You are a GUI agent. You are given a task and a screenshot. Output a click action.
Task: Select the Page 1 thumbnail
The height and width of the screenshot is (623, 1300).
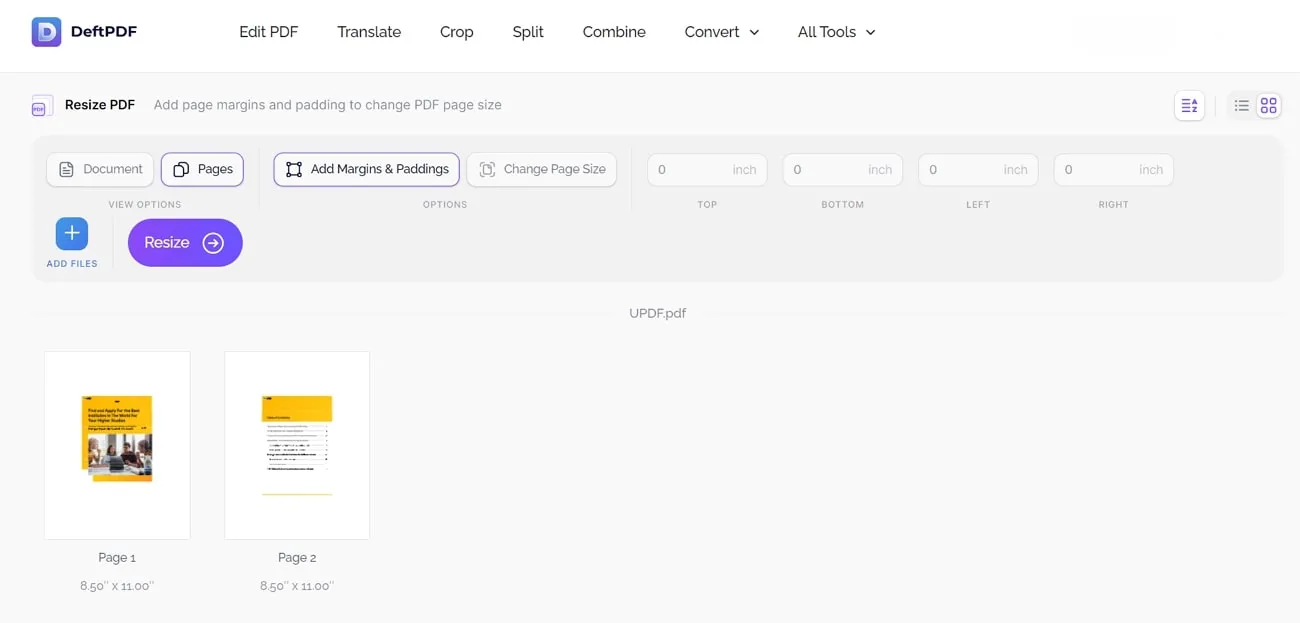tap(117, 445)
